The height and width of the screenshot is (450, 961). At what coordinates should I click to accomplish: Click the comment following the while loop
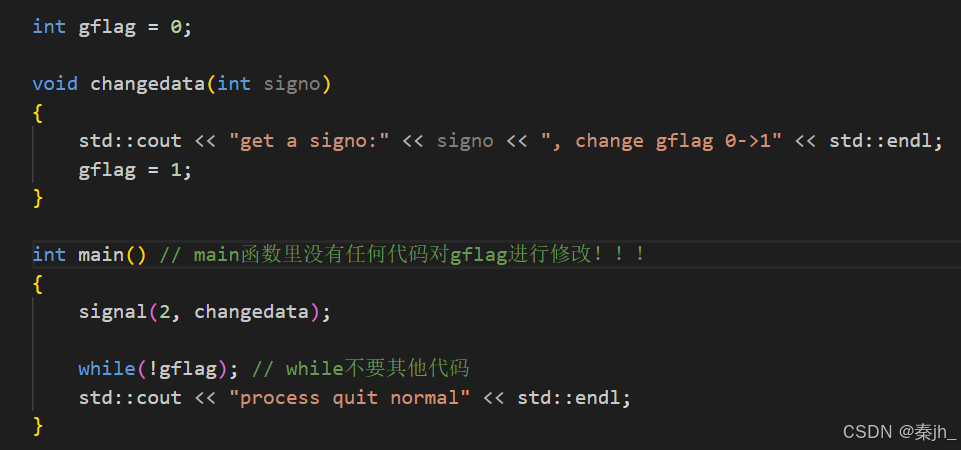tap(360, 368)
